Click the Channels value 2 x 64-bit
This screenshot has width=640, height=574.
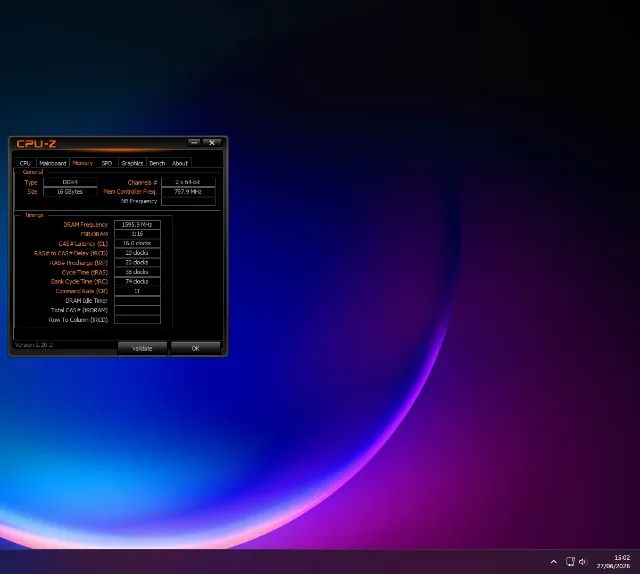point(188,182)
